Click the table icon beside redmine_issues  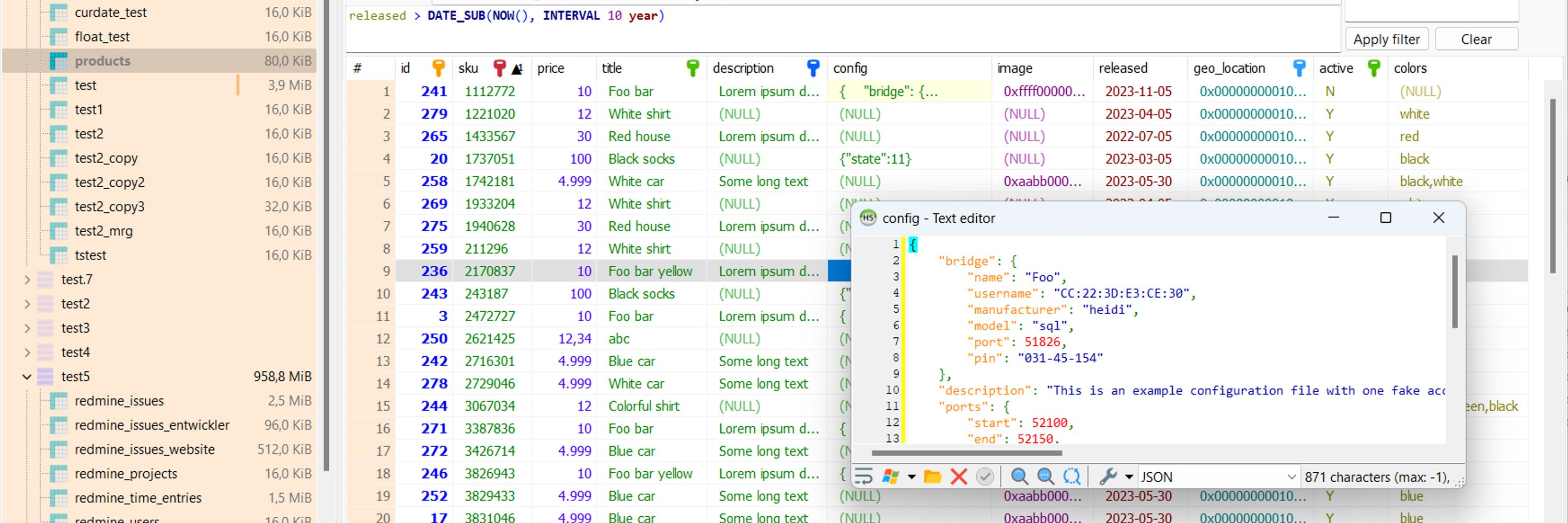[x=59, y=401]
